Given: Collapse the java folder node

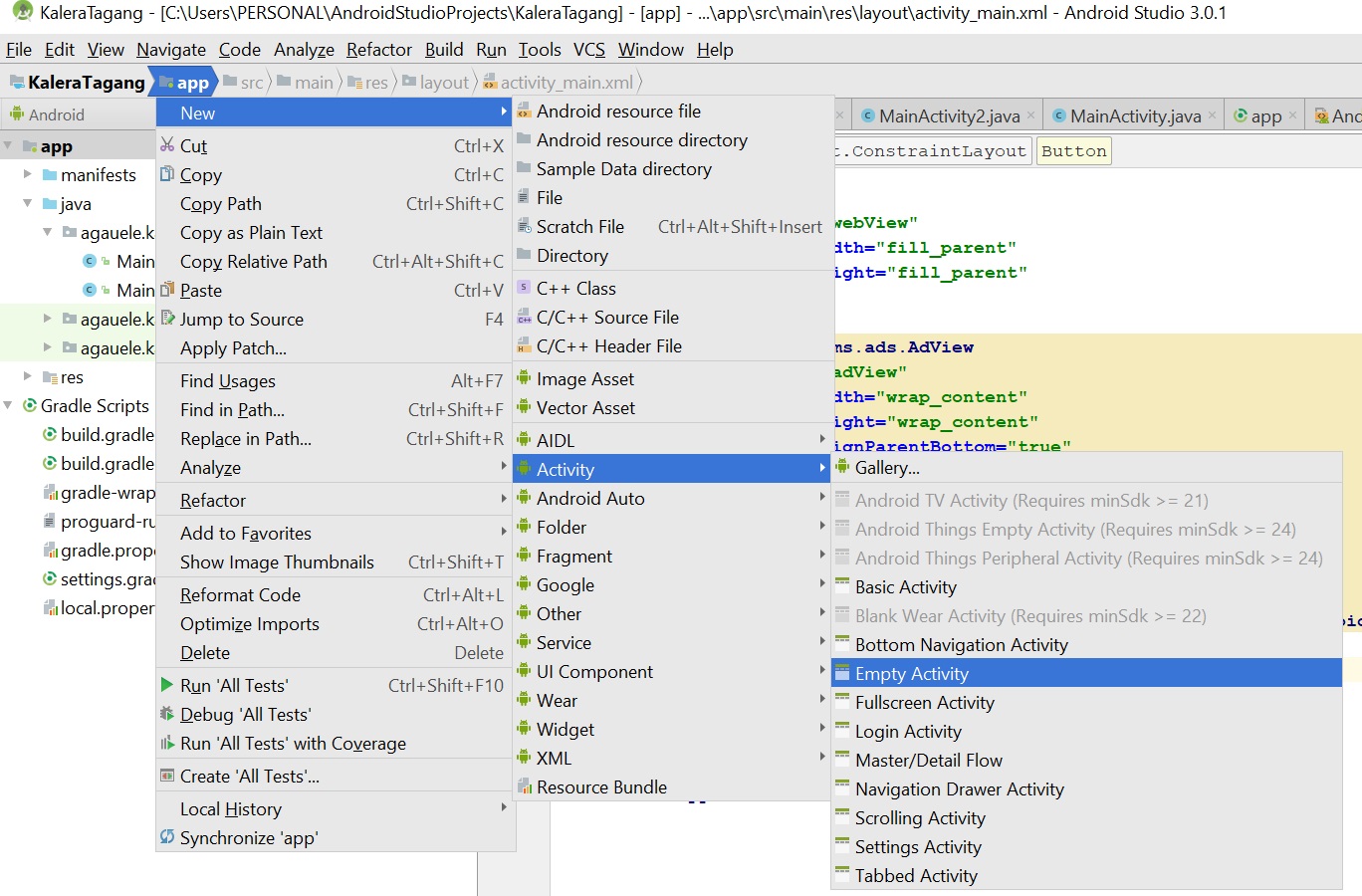Looking at the screenshot, I should click(28, 203).
